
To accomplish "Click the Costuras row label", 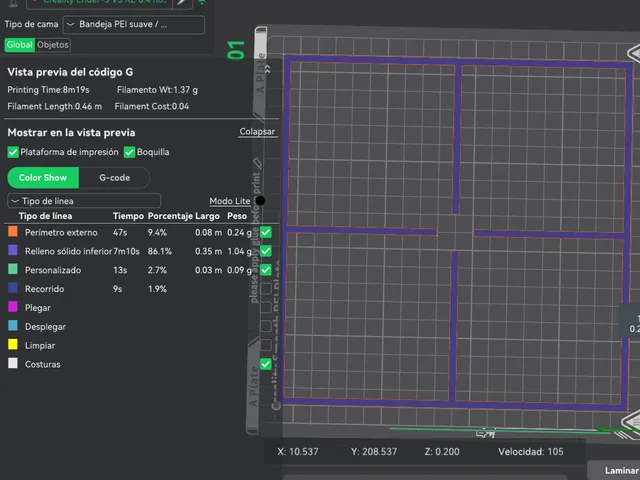I will (42, 364).
